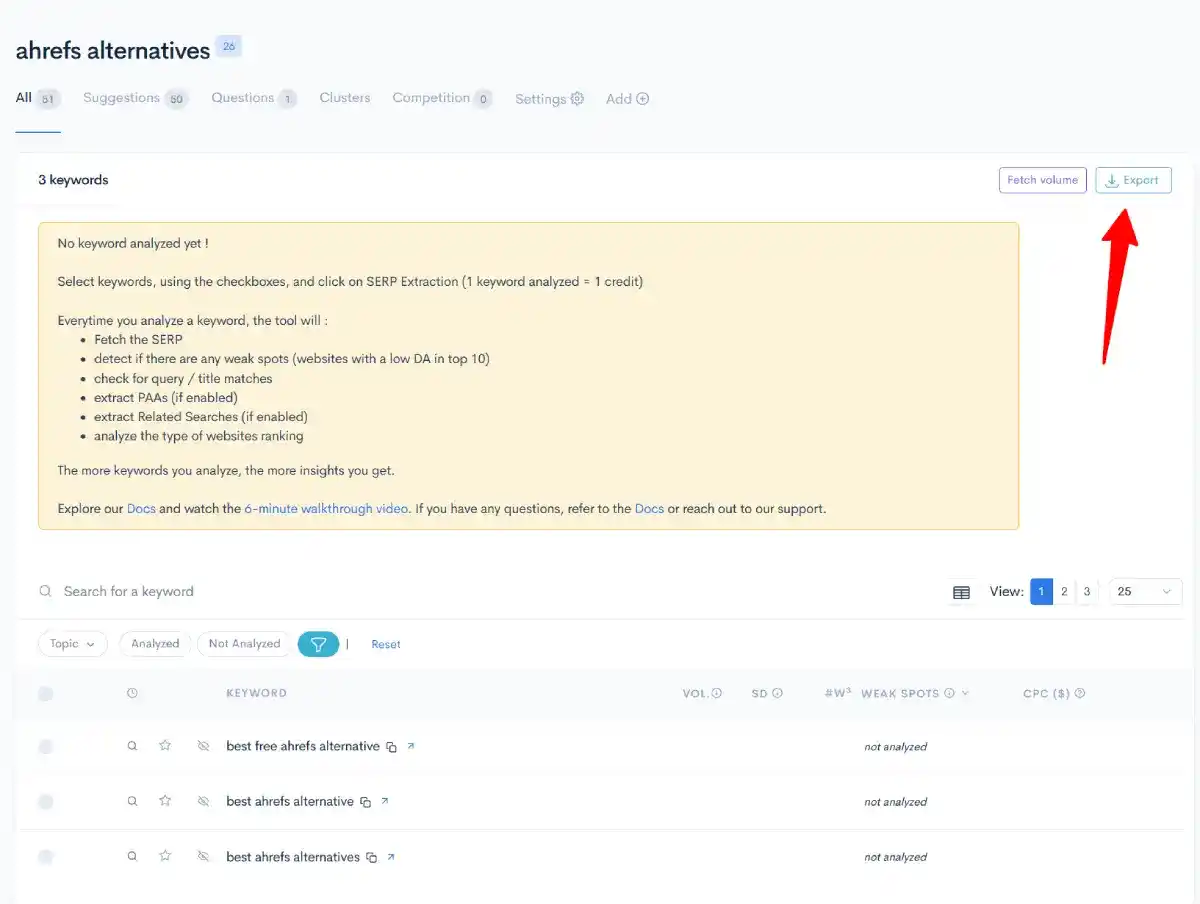Click the Add tab with plus icon

click(x=627, y=99)
